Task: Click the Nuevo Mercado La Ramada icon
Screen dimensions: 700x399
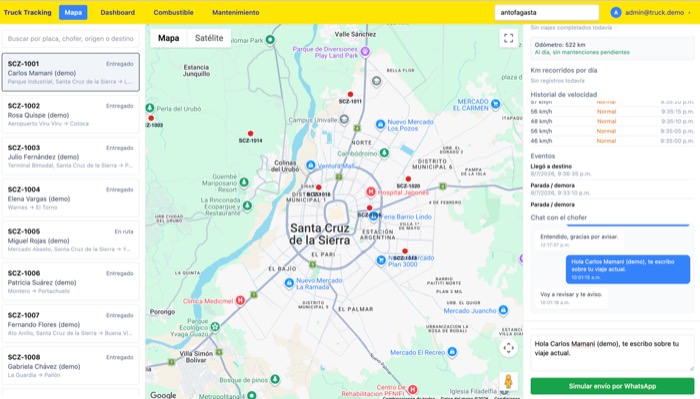Action: [289, 283]
